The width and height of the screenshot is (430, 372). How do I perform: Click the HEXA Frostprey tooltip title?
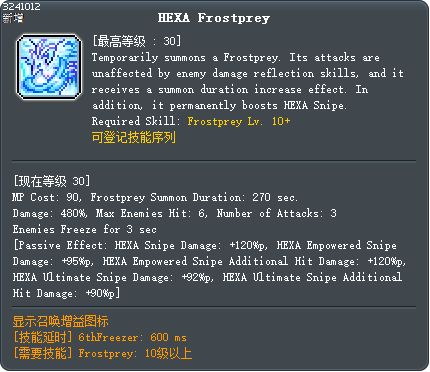point(214,18)
